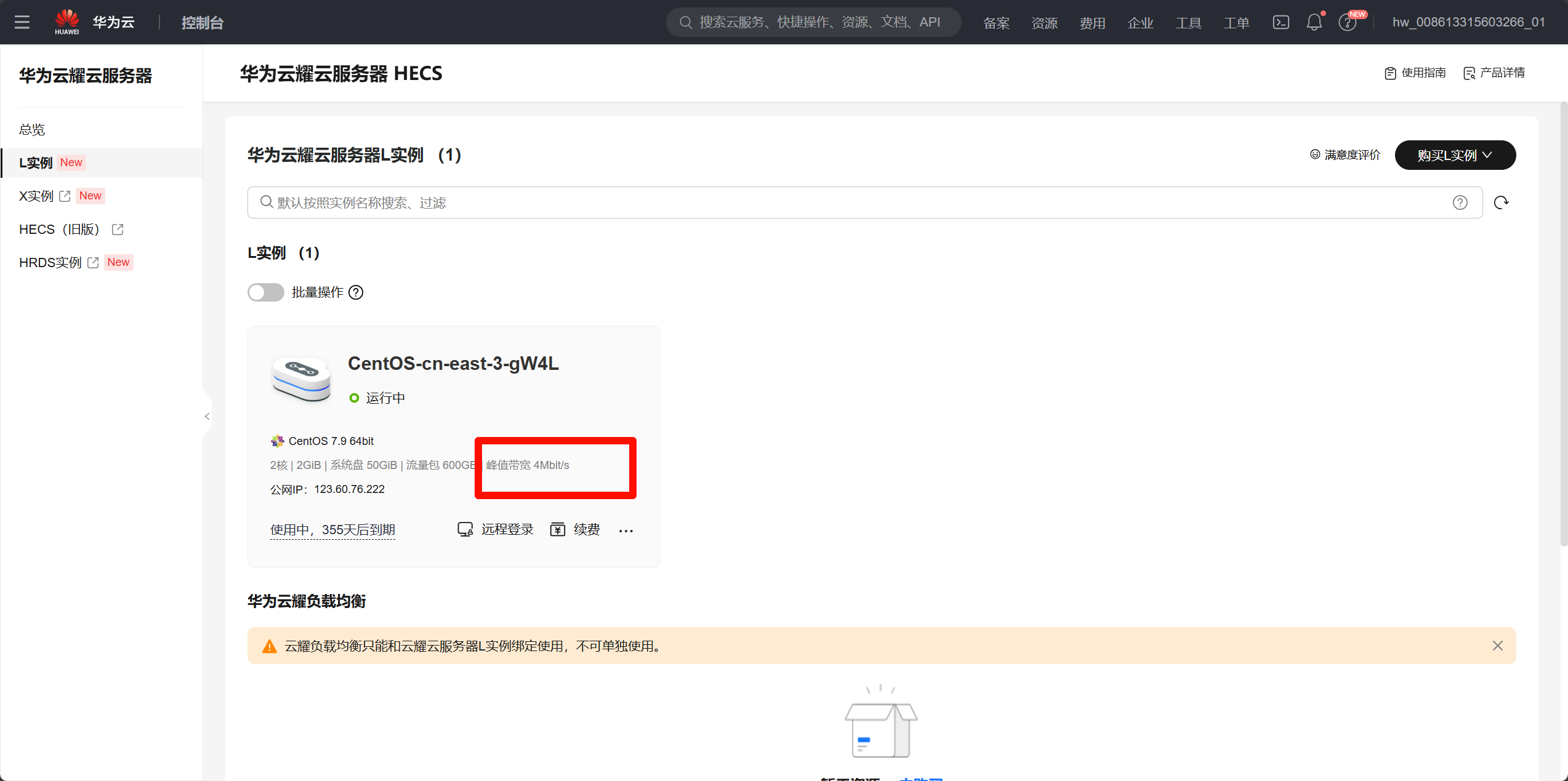
Task: Refresh the instance list
Action: click(1502, 202)
